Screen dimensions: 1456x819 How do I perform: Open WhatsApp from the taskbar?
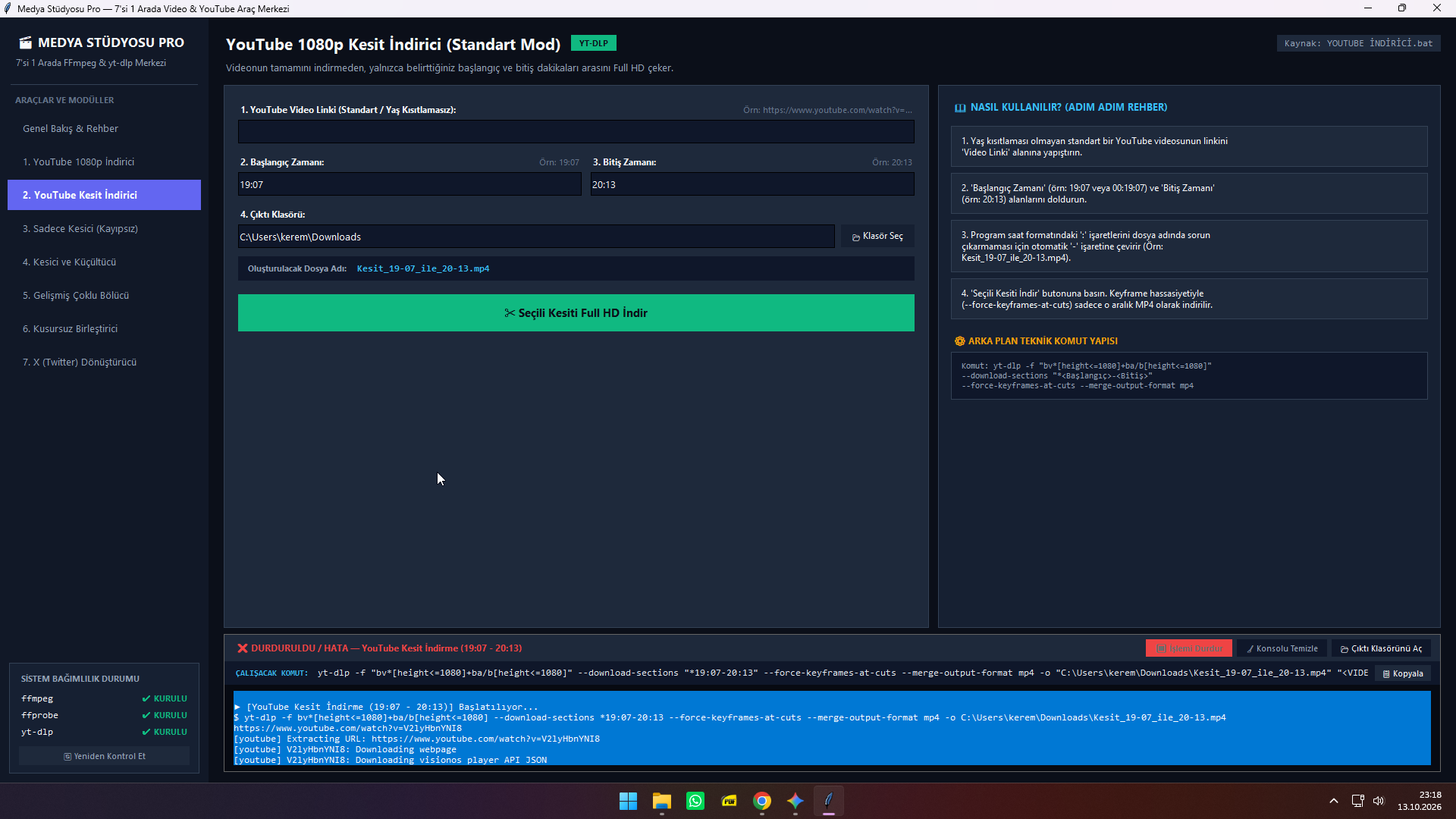[x=695, y=801]
